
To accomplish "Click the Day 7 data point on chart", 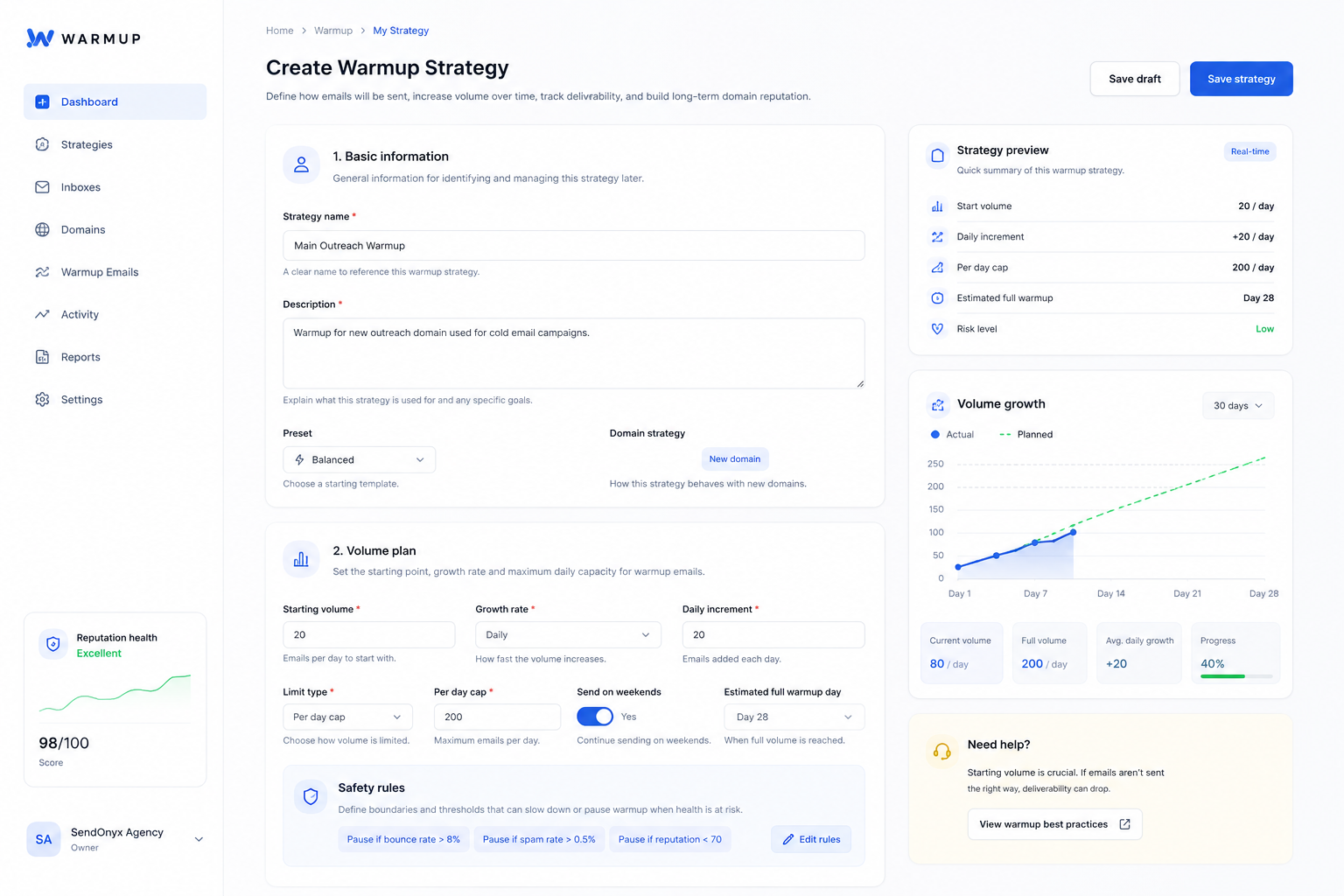I will click(1035, 542).
